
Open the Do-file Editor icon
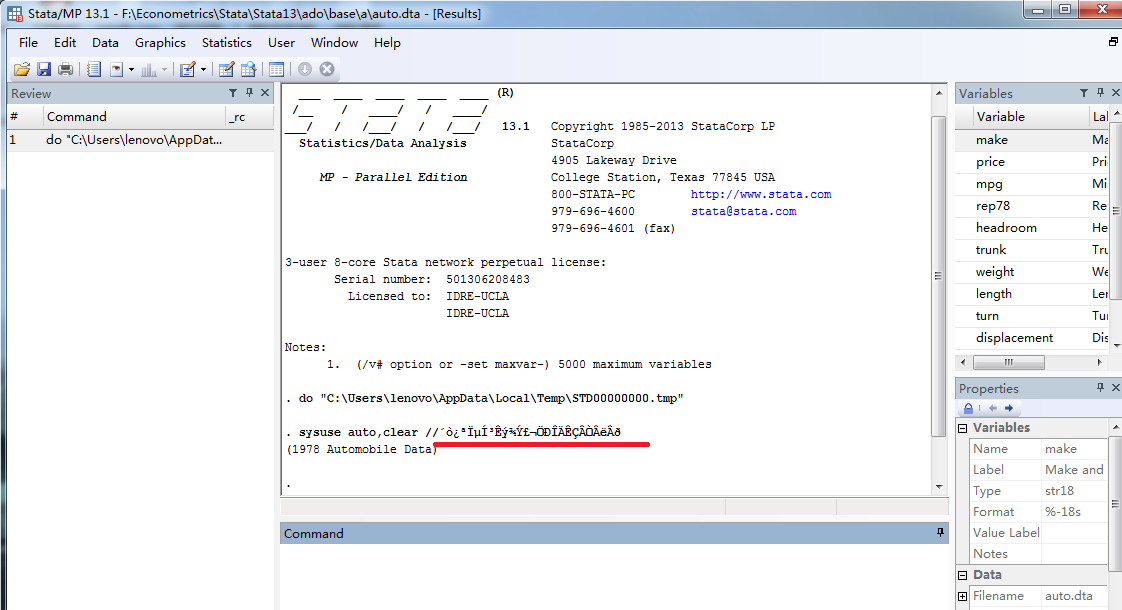coord(187,69)
